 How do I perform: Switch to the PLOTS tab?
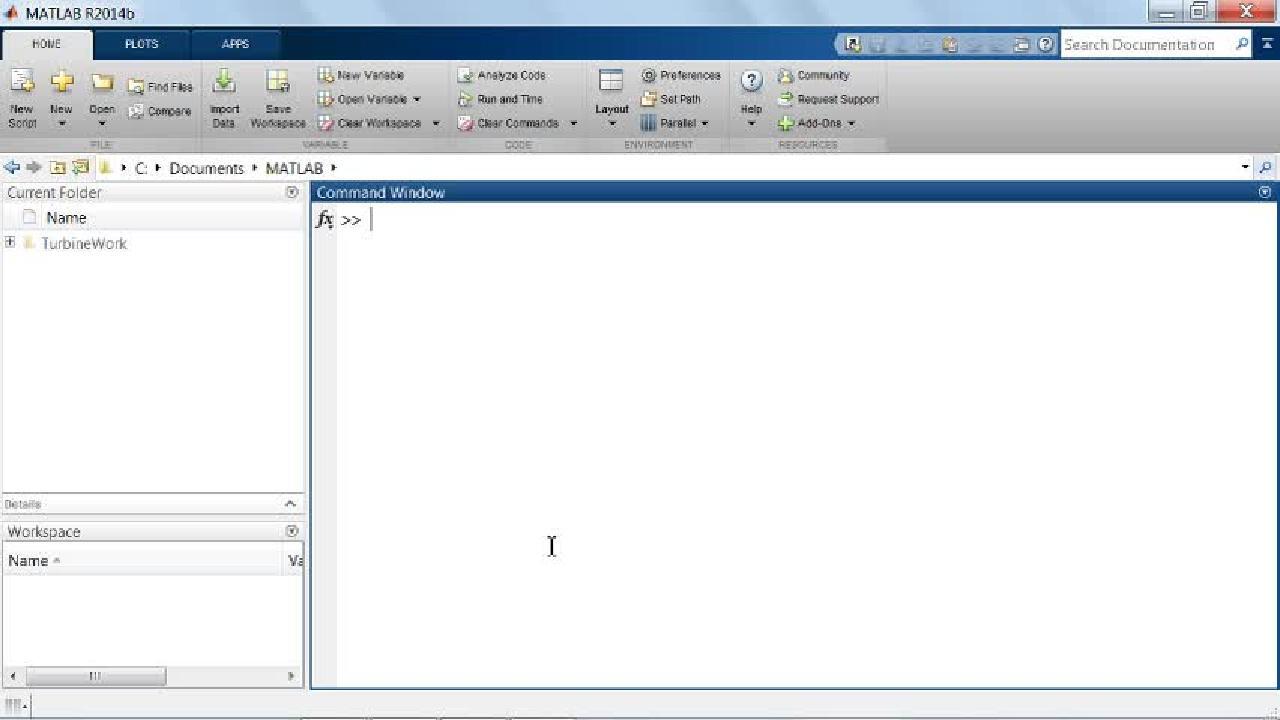(141, 44)
